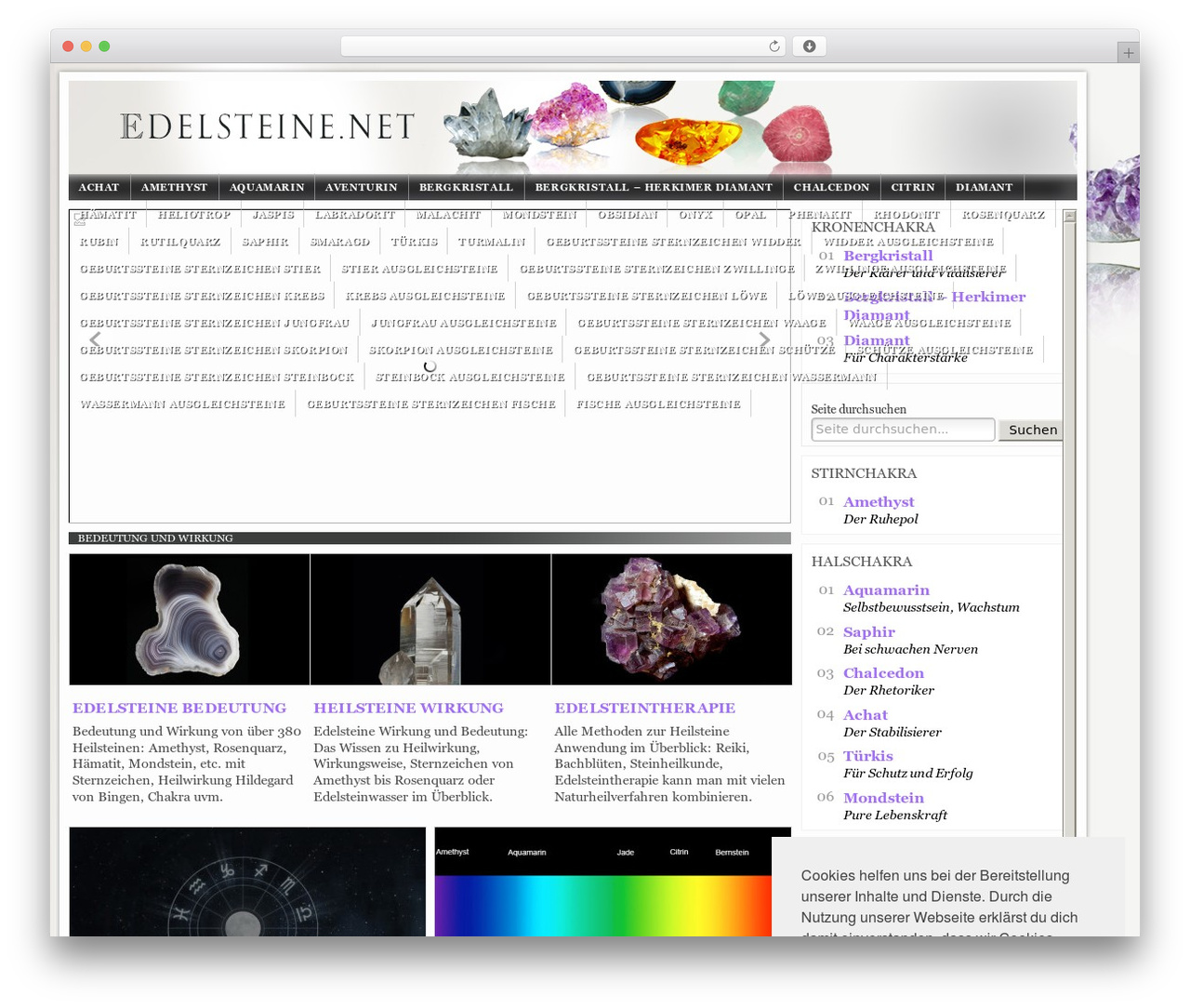The image size is (1190, 1008).
Task: Open the Türkis sidebar link
Action: coord(868,756)
